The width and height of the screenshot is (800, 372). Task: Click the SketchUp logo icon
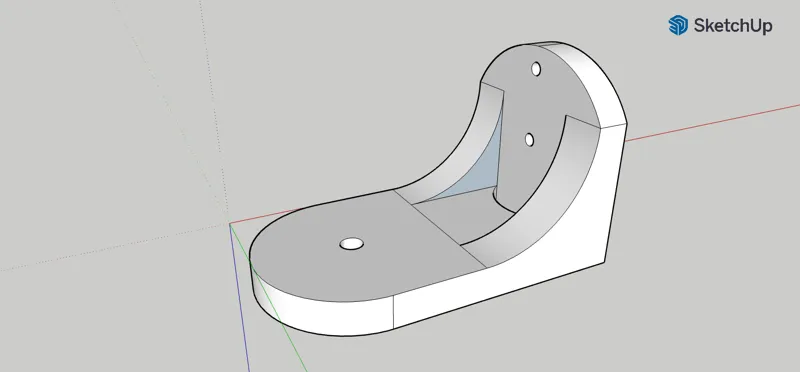678,25
